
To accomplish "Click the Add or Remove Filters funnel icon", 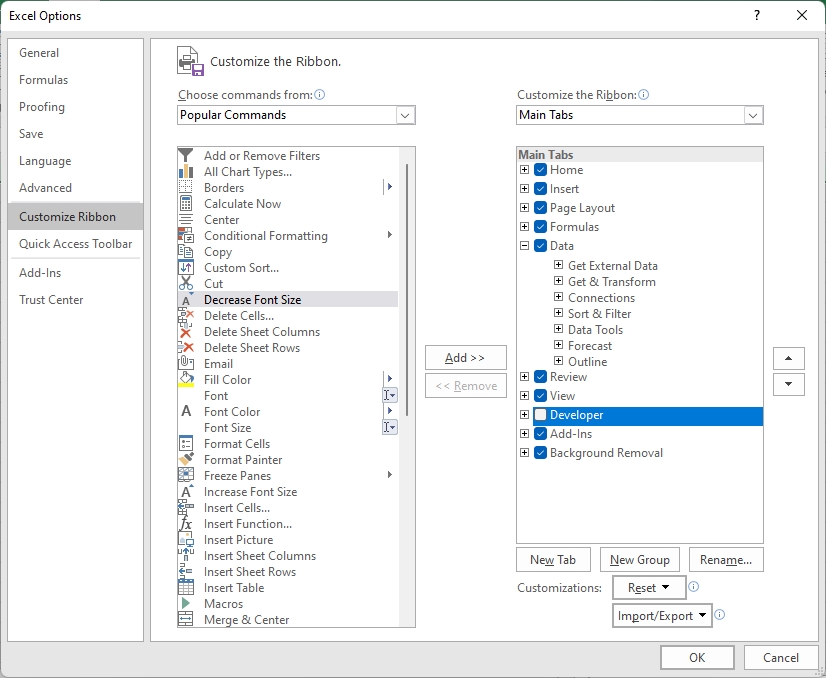I will pyautogui.click(x=185, y=155).
